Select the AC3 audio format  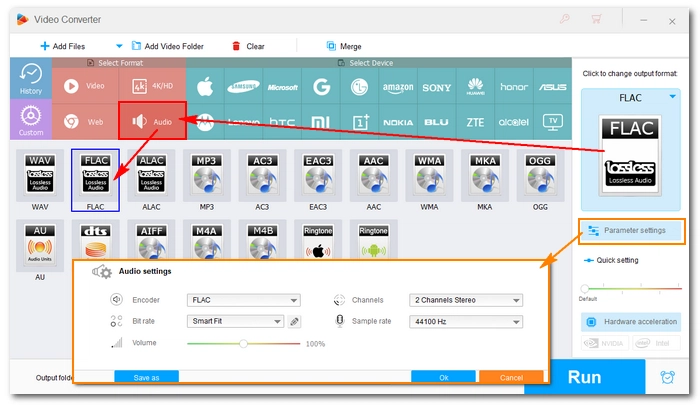click(x=262, y=175)
